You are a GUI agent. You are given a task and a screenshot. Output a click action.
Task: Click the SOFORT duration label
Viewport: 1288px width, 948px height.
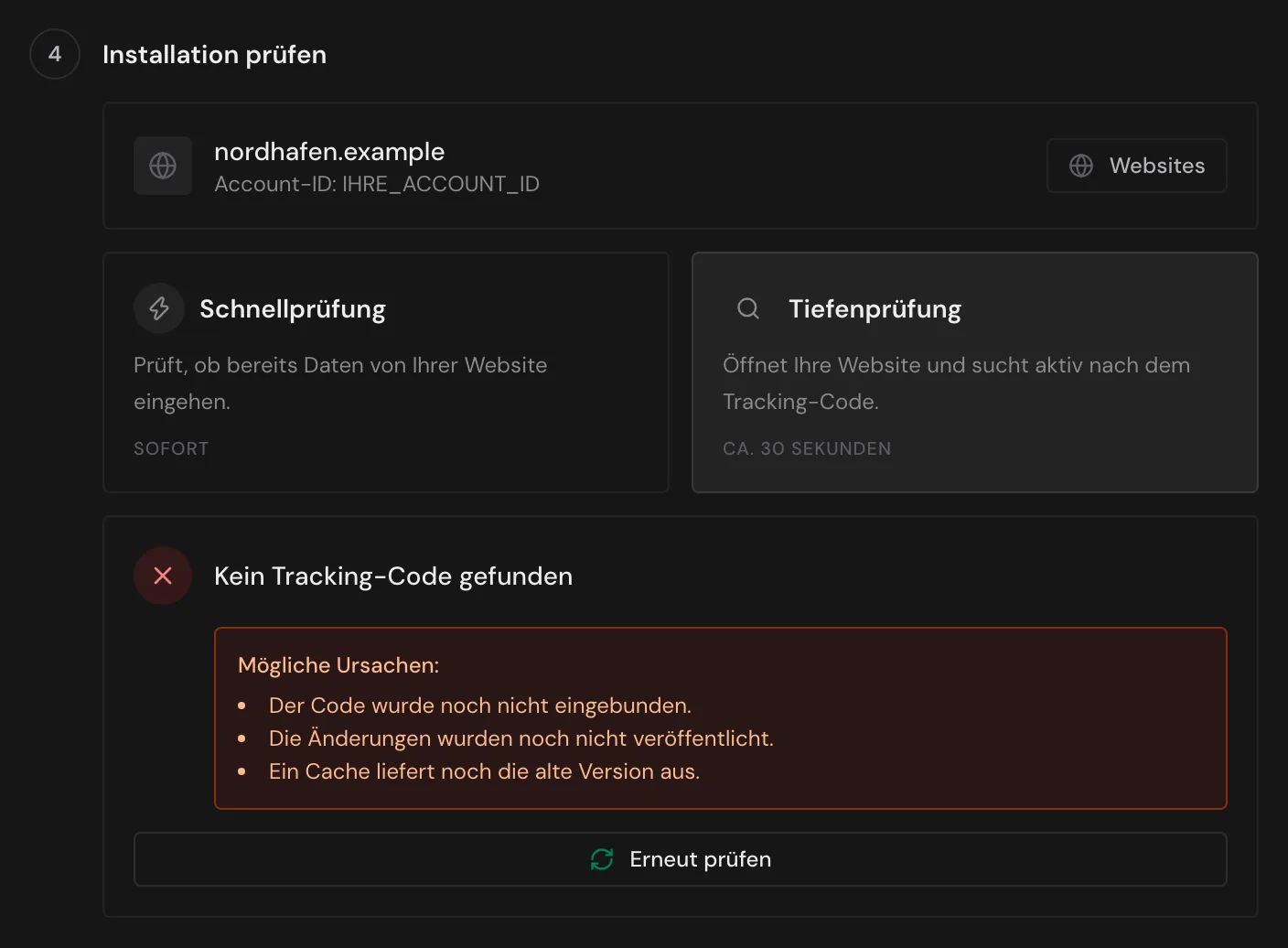click(171, 448)
